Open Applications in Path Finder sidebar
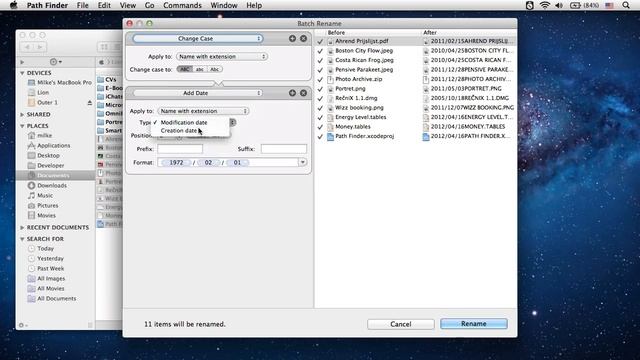640x360 pixels. point(53,146)
